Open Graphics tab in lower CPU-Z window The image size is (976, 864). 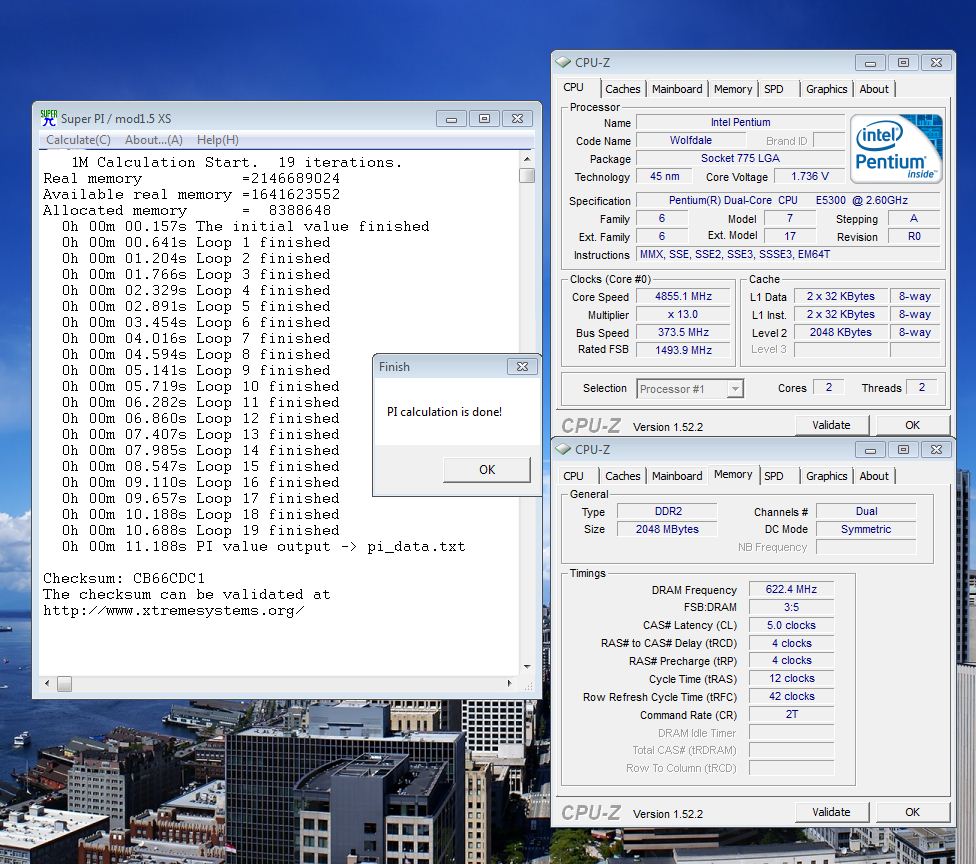(x=827, y=476)
